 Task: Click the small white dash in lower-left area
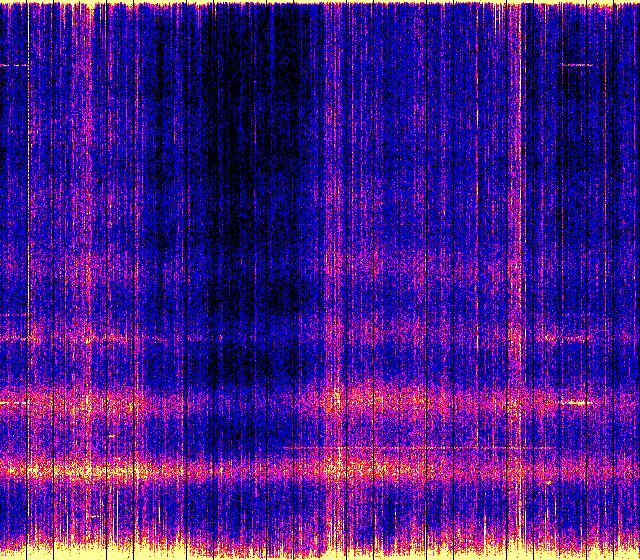pos(96,516)
